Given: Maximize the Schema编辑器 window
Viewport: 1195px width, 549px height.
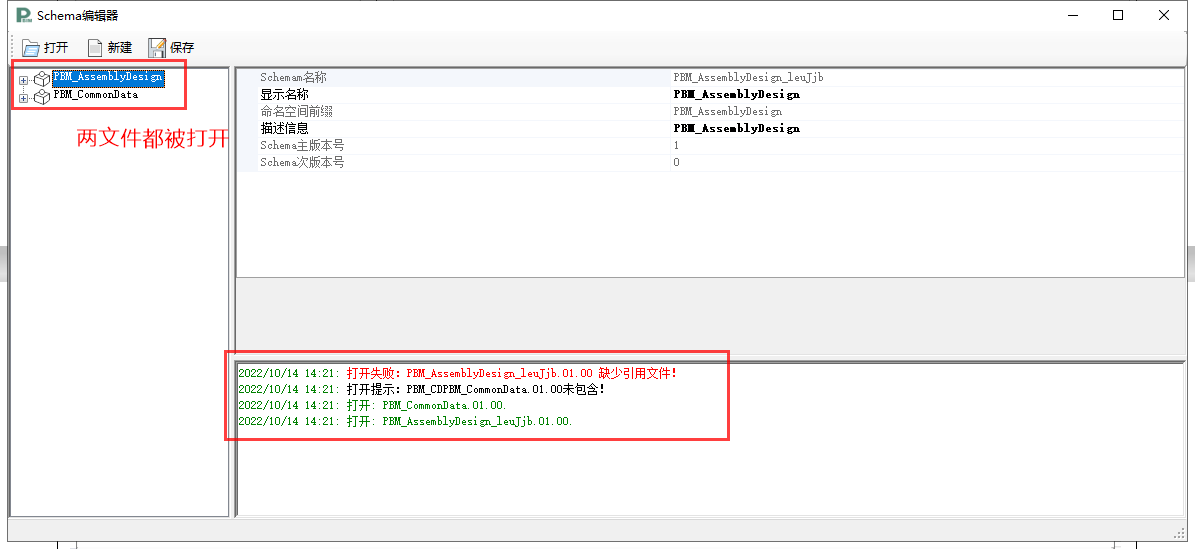Looking at the screenshot, I should [x=1118, y=15].
